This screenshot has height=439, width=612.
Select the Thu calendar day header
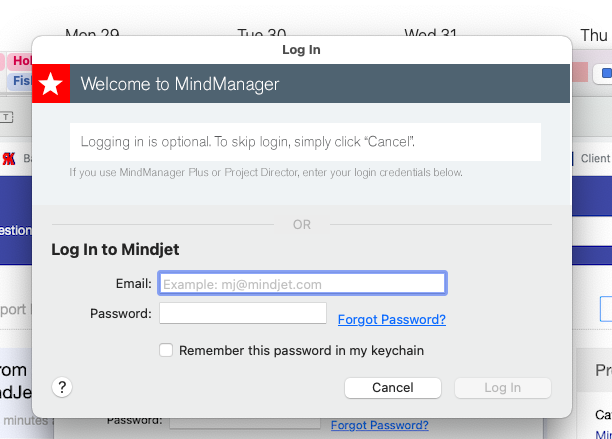tap(594, 34)
